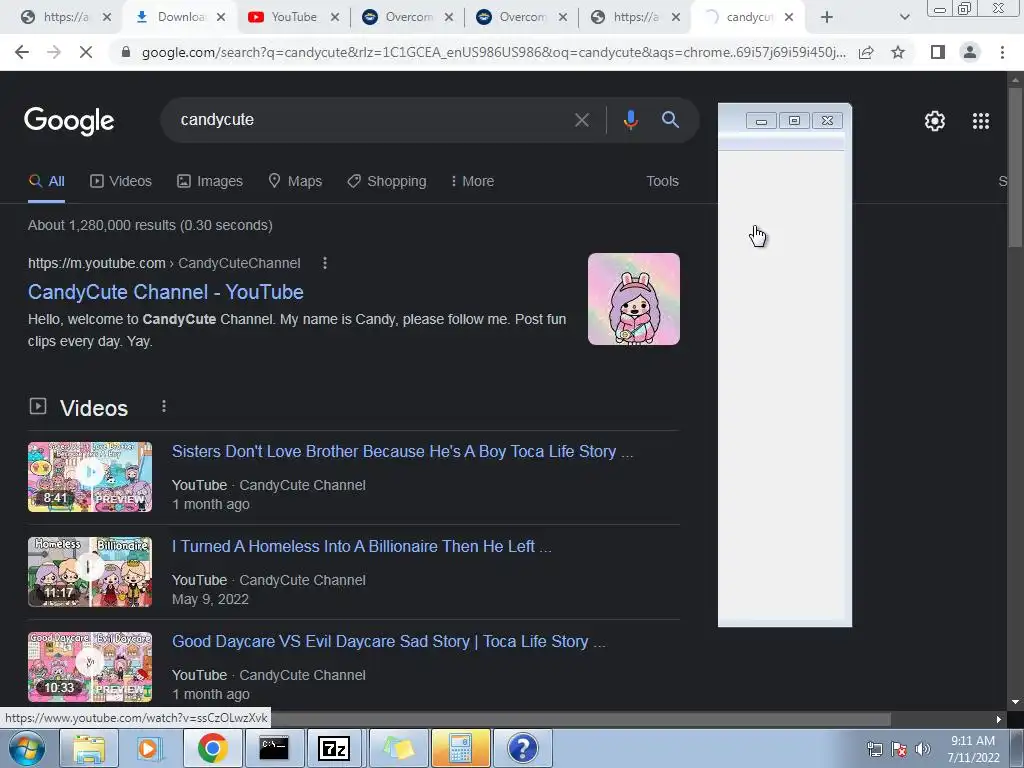This screenshot has height=768, width=1024.
Task: Submit search with magnifier icon
Action: pyautogui.click(x=670, y=120)
